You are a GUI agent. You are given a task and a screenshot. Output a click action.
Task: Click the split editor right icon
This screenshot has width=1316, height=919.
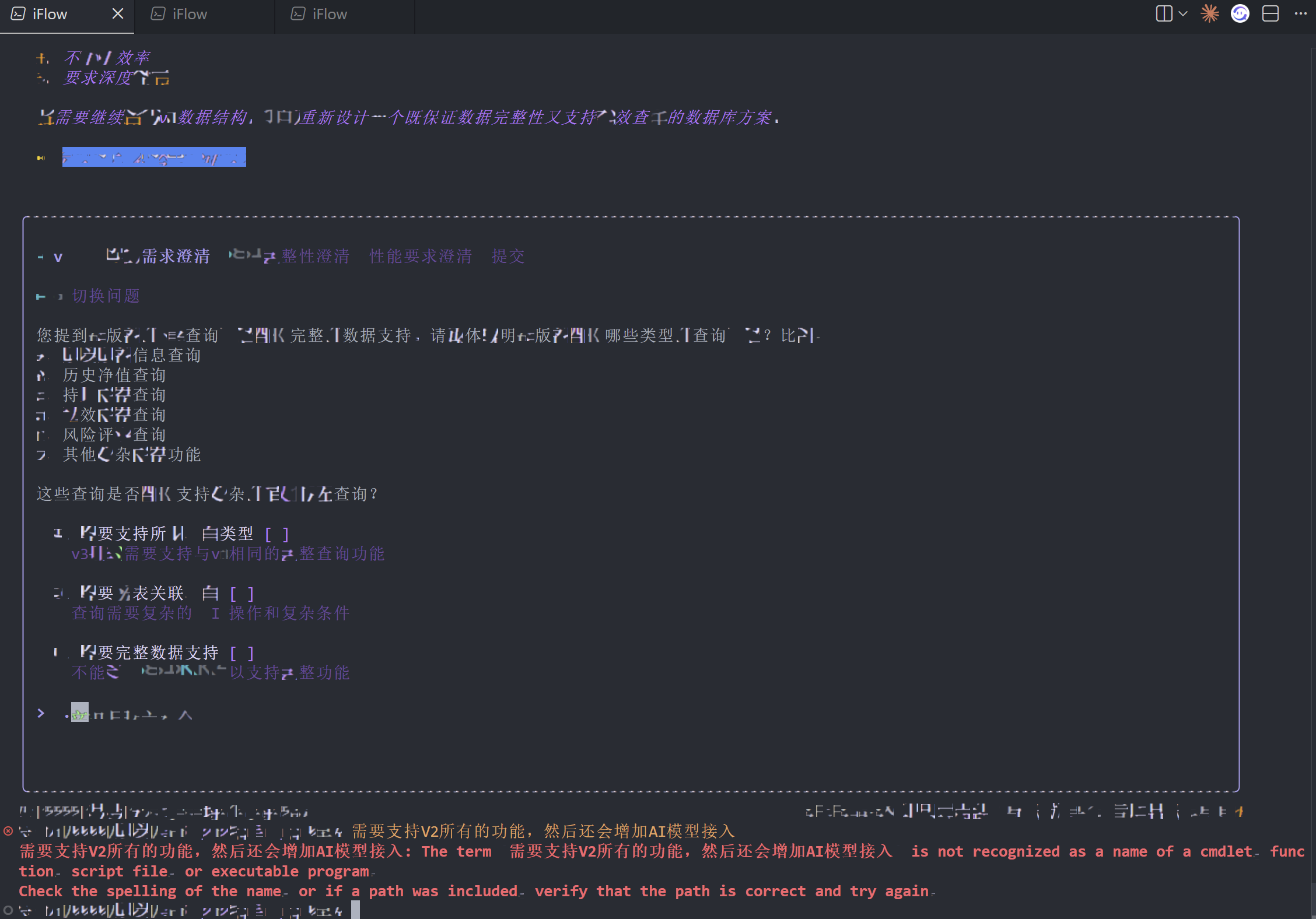pyautogui.click(x=1163, y=13)
